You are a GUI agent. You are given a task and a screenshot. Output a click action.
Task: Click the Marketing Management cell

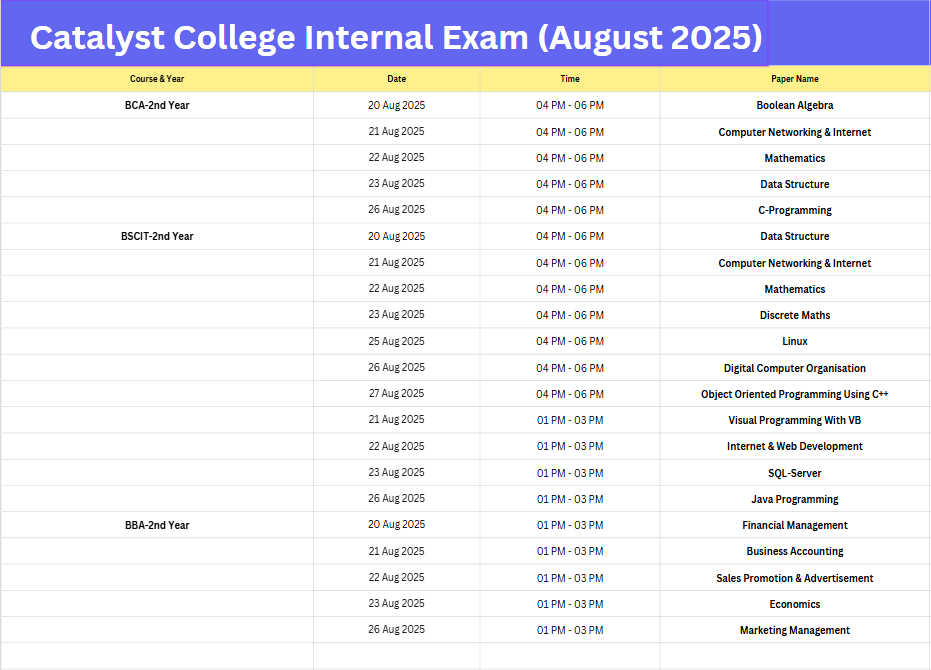pos(795,630)
